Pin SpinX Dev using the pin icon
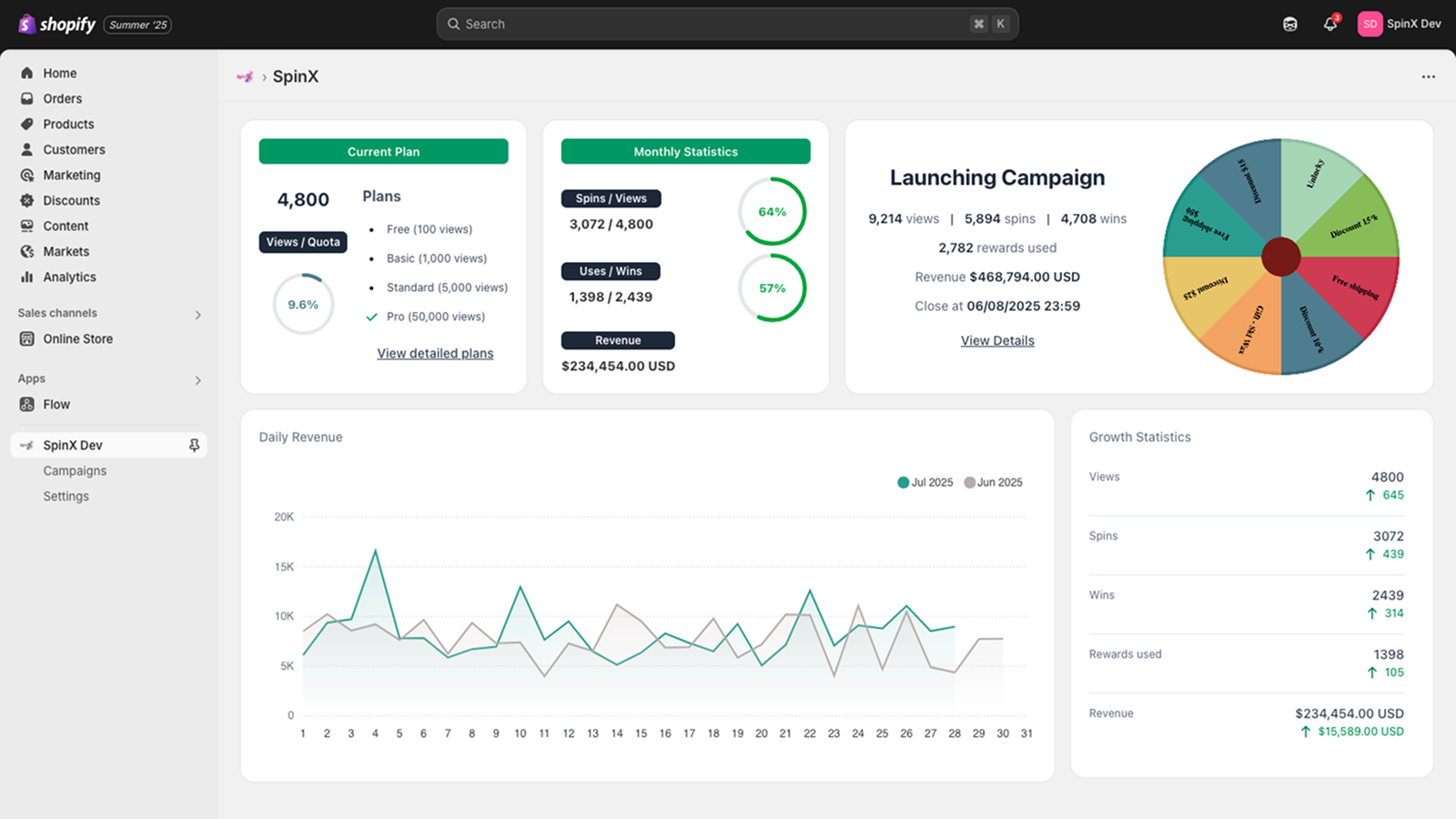Screen dimensions: 1456x819 (194, 445)
